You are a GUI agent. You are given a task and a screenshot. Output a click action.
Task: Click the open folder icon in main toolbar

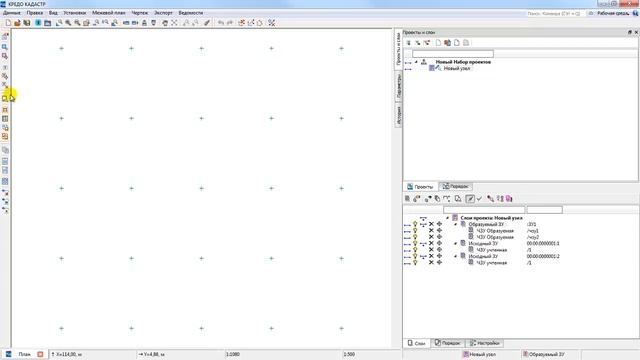click(17, 23)
